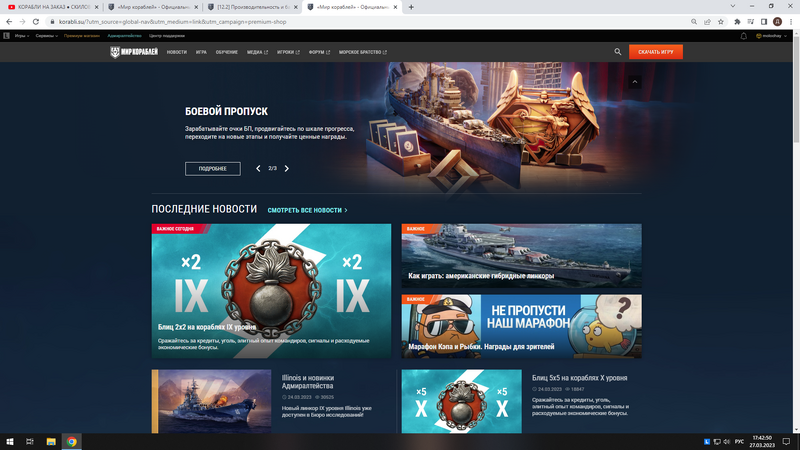
Task: Click the Скачать игру button
Action: point(655,51)
